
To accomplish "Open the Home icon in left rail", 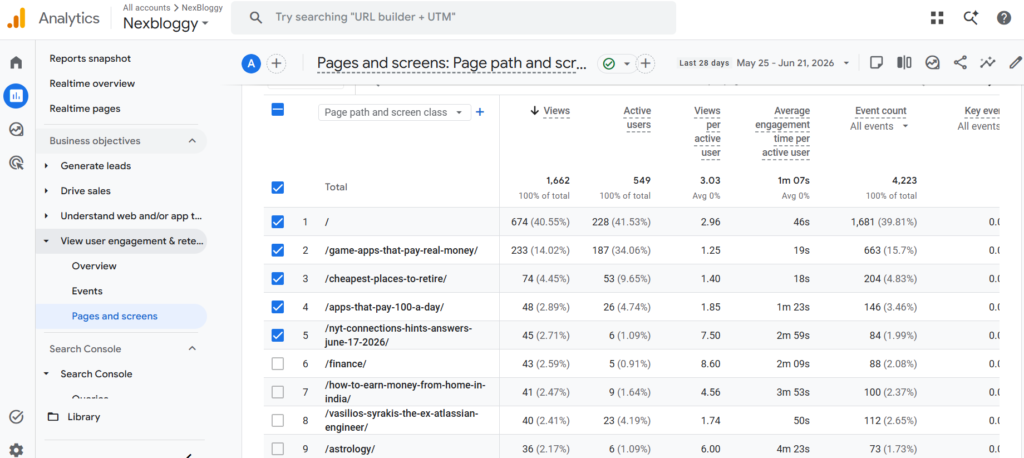I will 16,63.
